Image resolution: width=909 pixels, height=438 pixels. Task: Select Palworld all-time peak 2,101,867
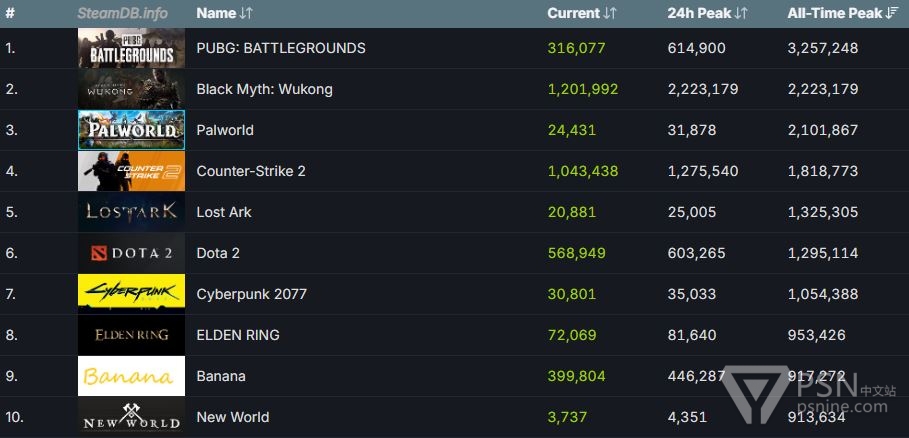pos(823,130)
